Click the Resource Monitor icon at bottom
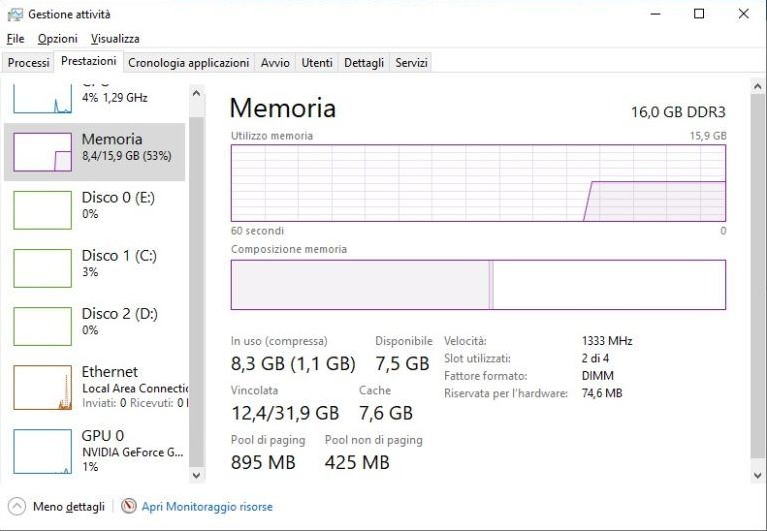Image resolution: width=767 pixels, height=531 pixels. pyautogui.click(x=129, y=506)
